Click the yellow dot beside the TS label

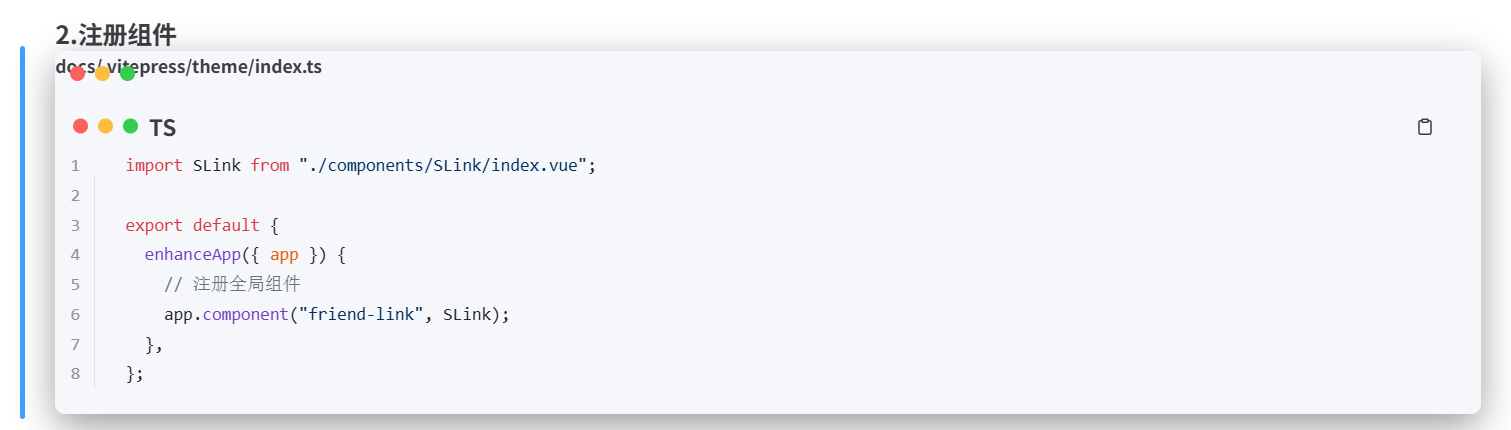pyautogui.click(x=106, y=126)
